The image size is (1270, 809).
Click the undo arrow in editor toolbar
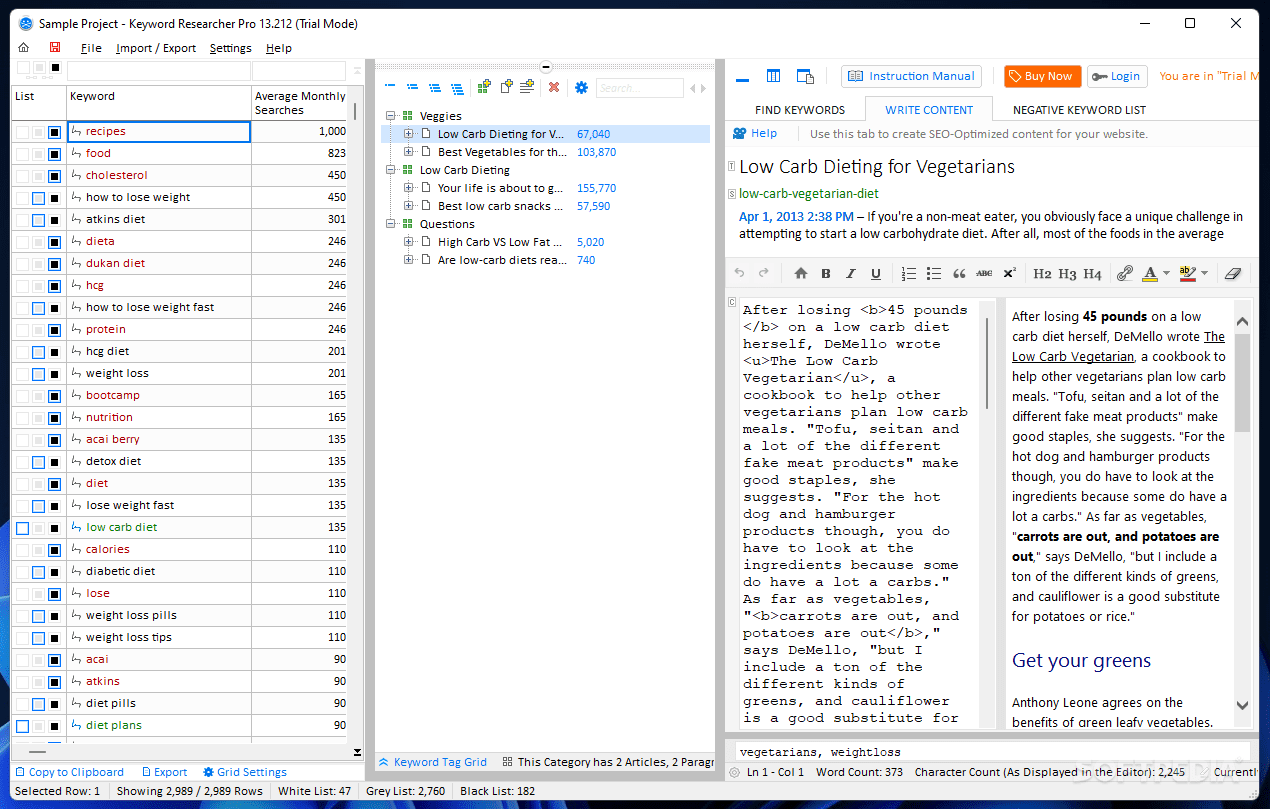coord(739,273)
